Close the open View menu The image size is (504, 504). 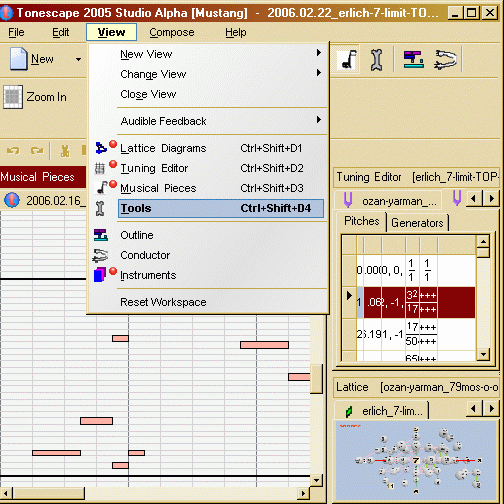(111, 32)
